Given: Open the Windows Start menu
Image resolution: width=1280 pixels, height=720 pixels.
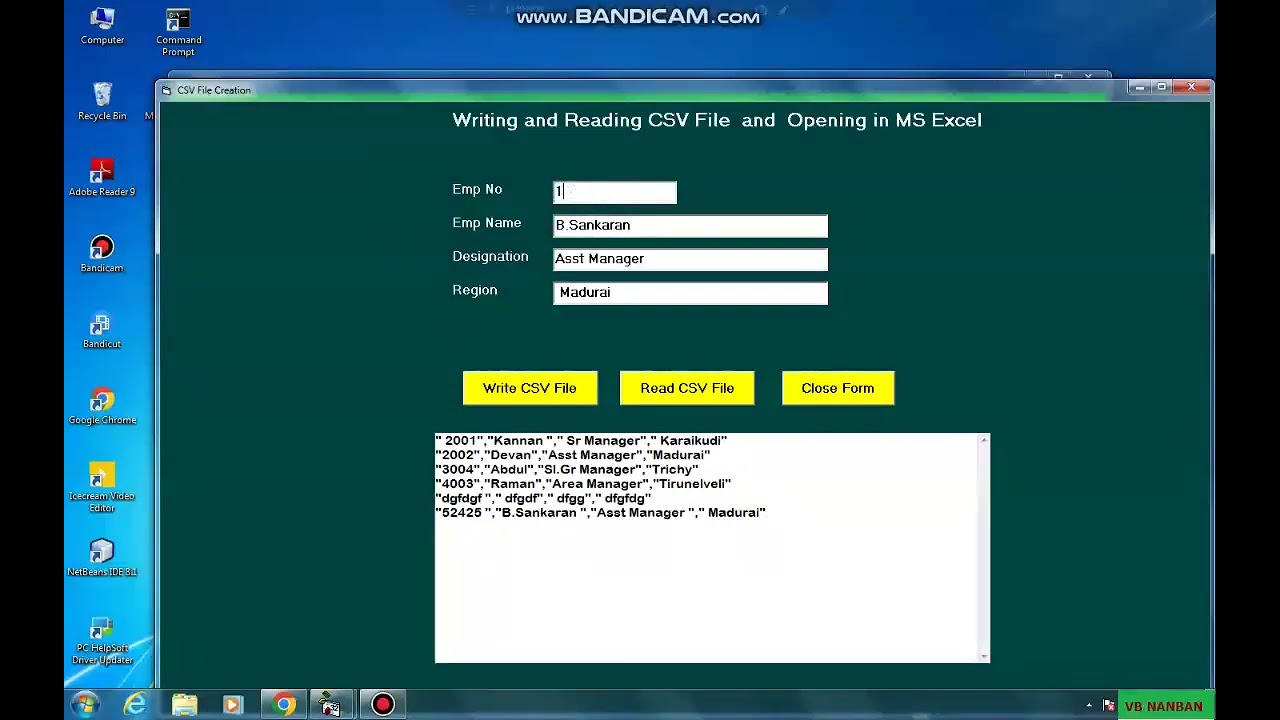Looking at the screenshot, I should pyautogui.click(x=86, y=705).
